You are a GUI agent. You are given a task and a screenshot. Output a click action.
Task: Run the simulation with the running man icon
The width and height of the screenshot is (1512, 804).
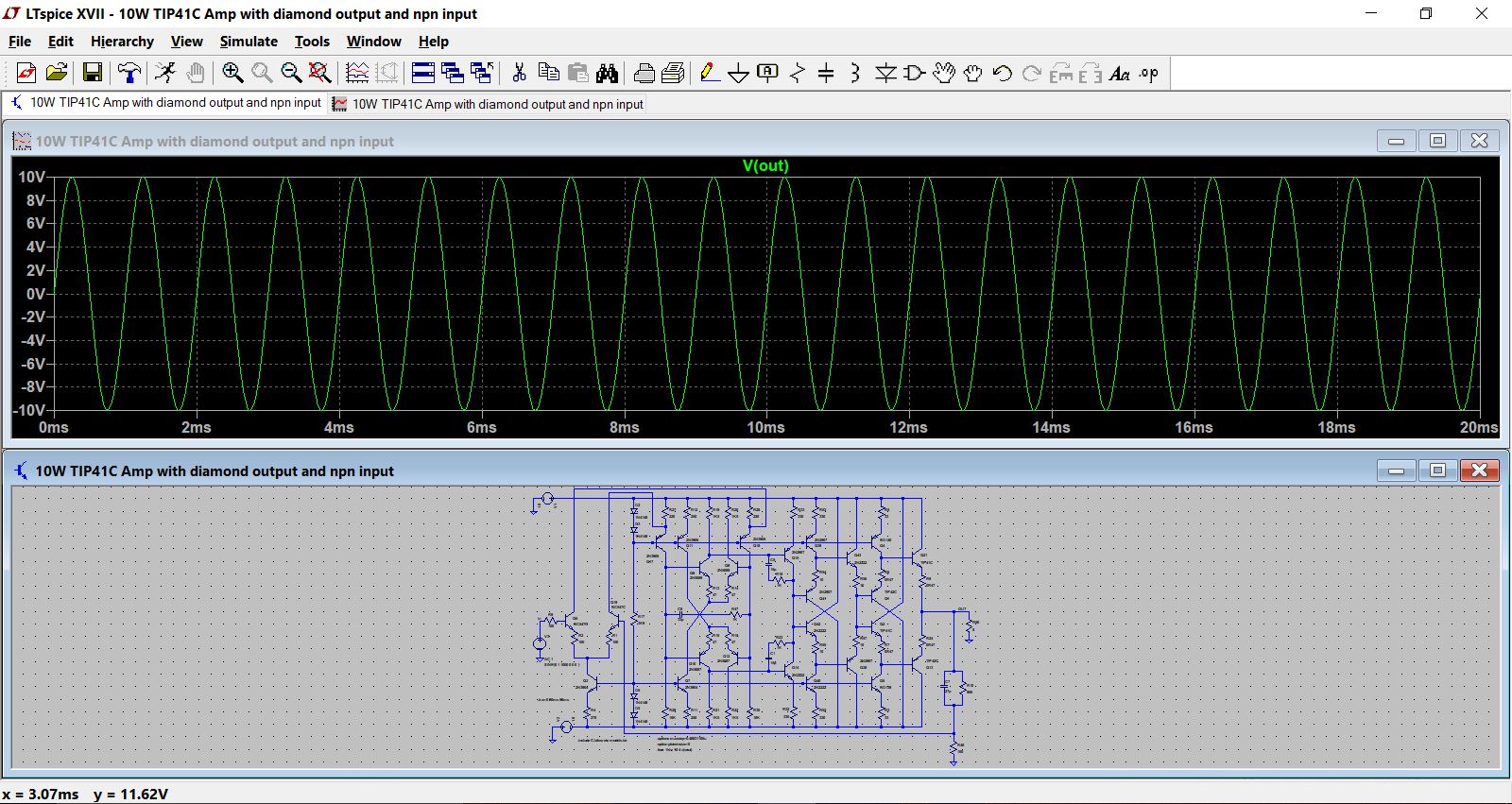click(165, 73)
